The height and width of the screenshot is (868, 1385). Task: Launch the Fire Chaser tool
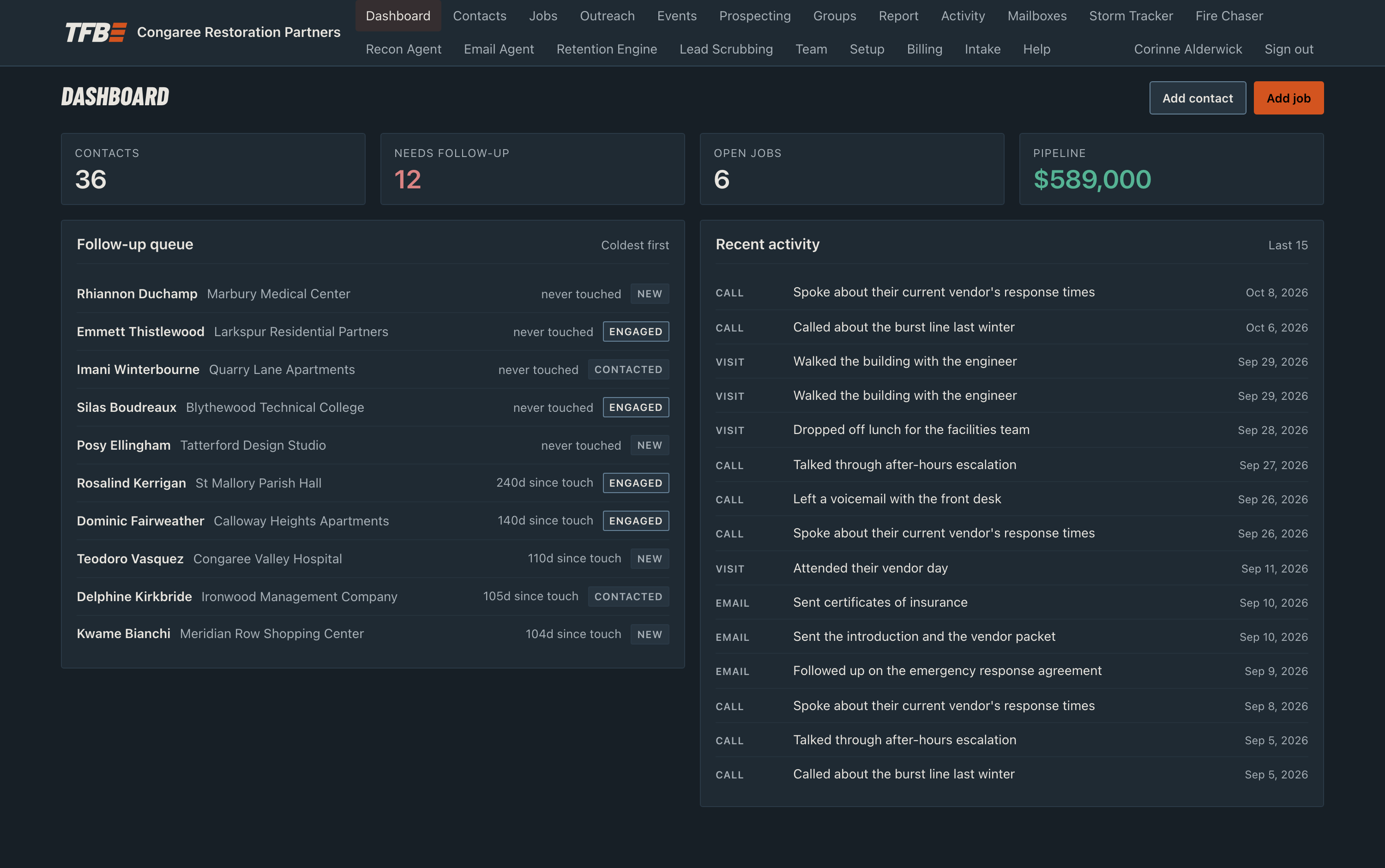pyautogui.click(x=1229, y=16)
